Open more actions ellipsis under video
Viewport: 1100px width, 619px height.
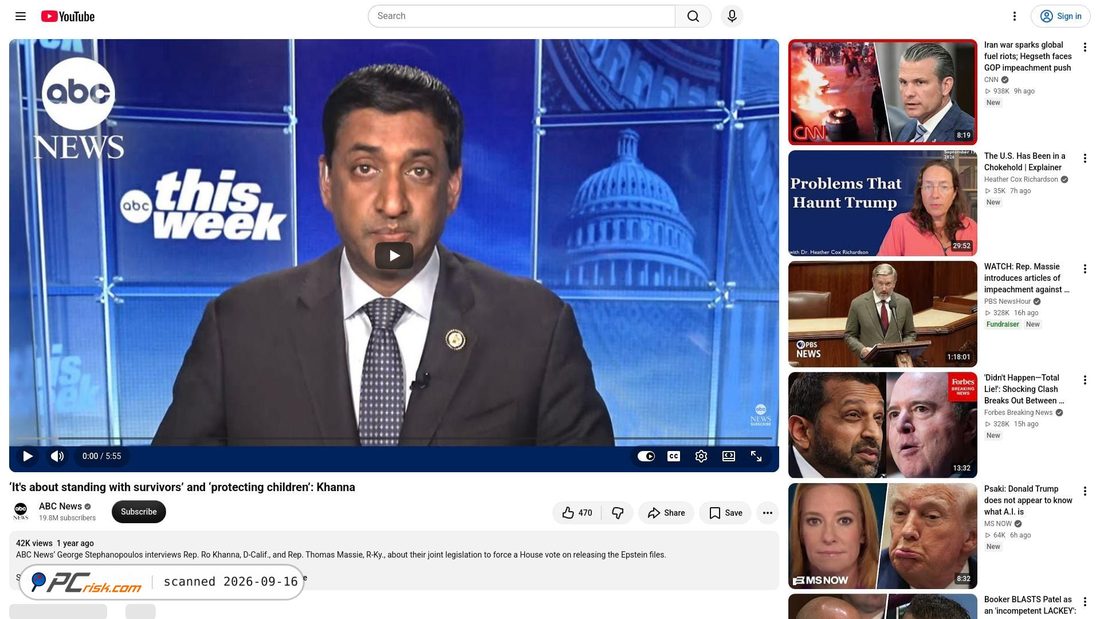767,513
